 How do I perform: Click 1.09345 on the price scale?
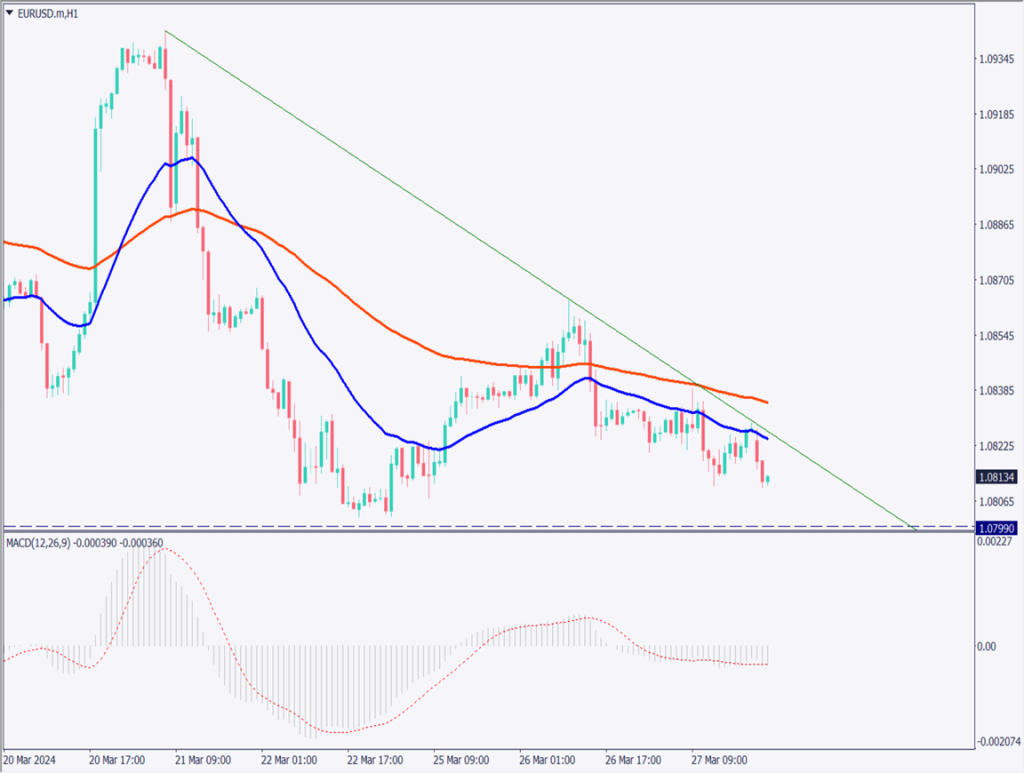click(998, 59)
